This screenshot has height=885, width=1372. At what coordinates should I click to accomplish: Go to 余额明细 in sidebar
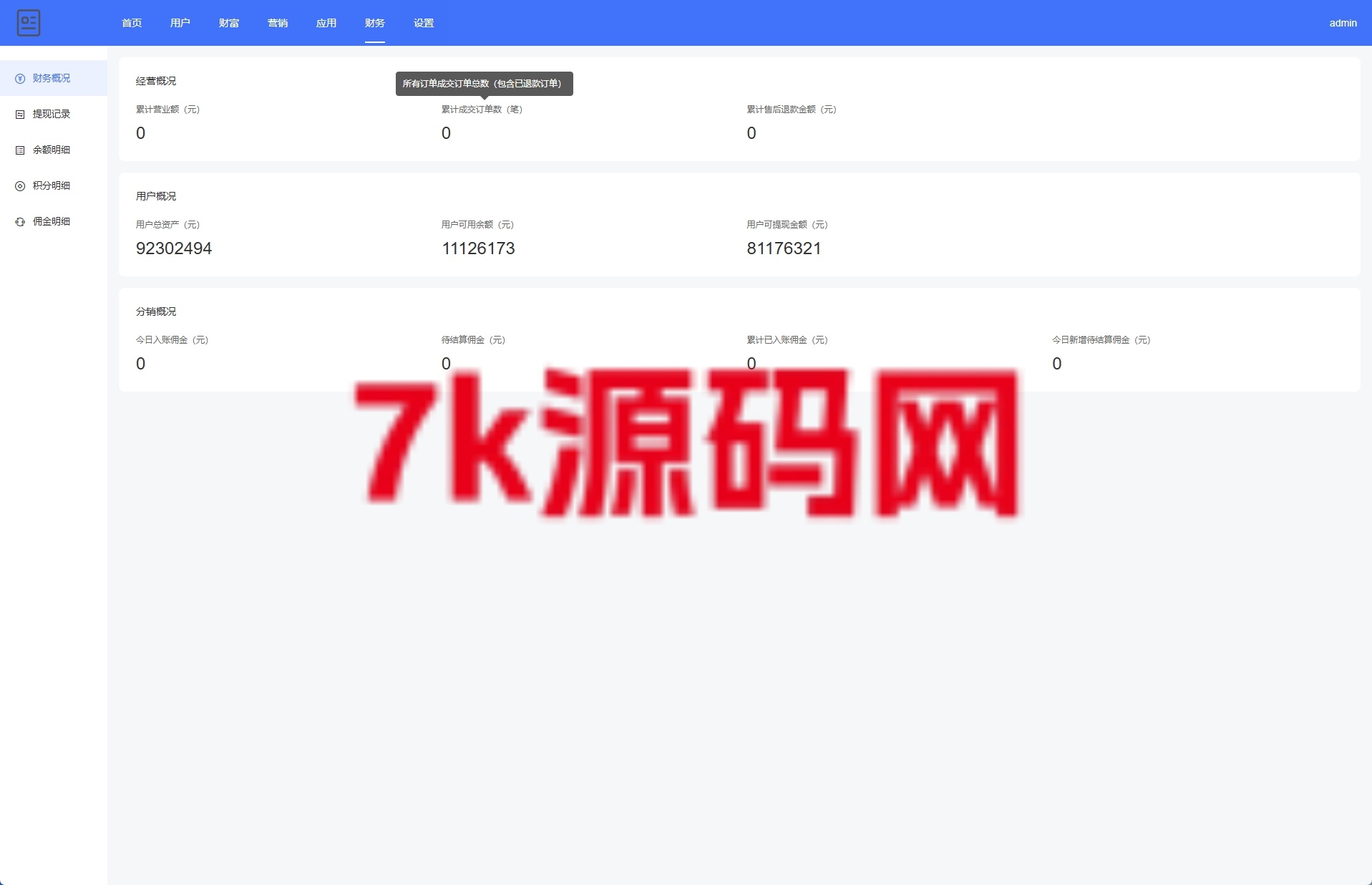(54, 150)
